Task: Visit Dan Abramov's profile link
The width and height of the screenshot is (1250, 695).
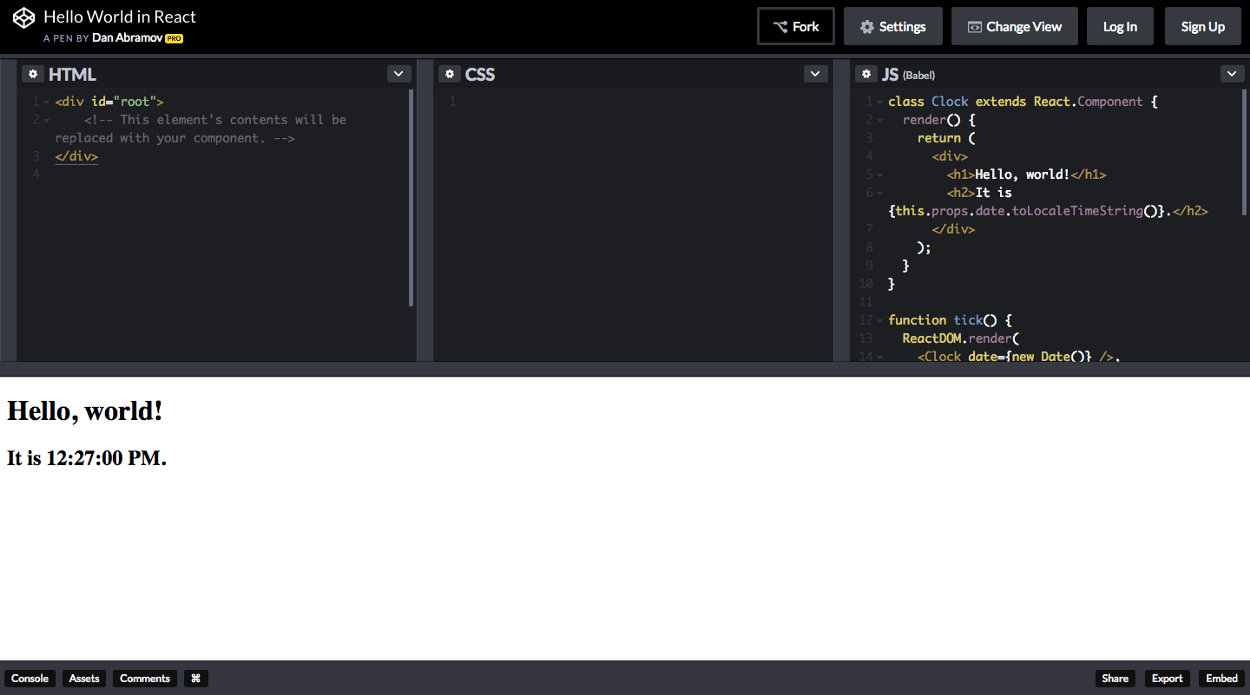Action: pyautogui.click(x=127, y=38)
